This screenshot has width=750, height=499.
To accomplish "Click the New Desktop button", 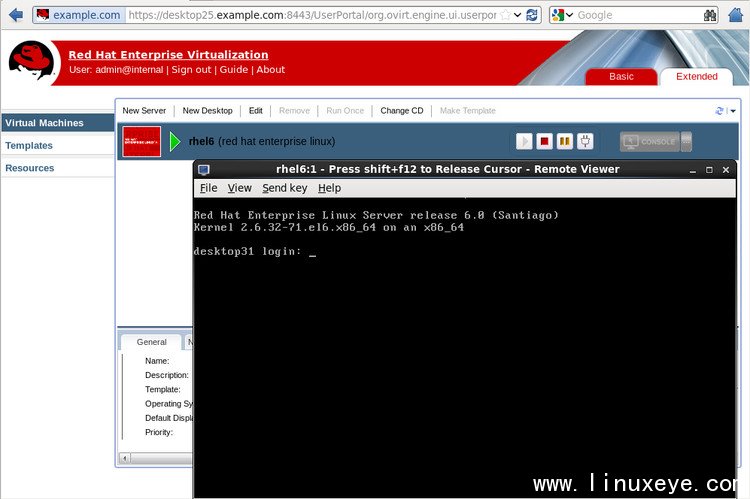I will 208,111.
